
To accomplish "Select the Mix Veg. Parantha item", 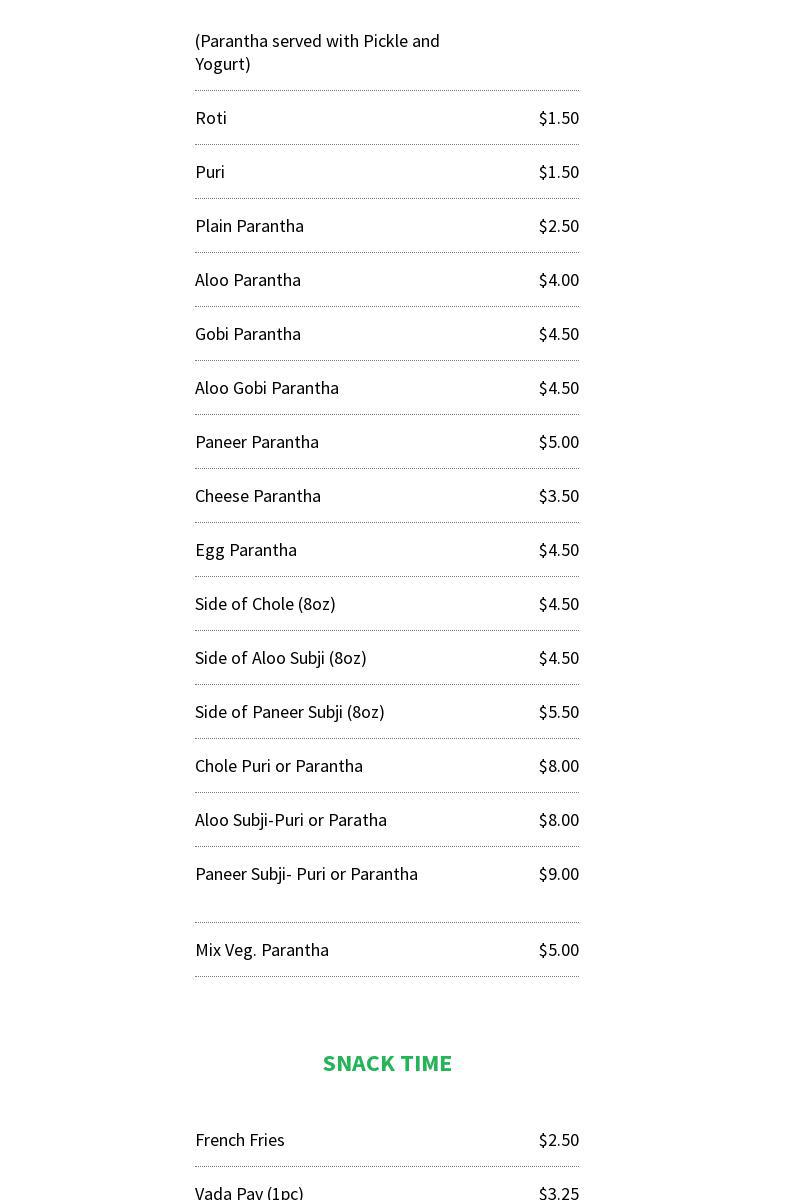I will point(262,950).
